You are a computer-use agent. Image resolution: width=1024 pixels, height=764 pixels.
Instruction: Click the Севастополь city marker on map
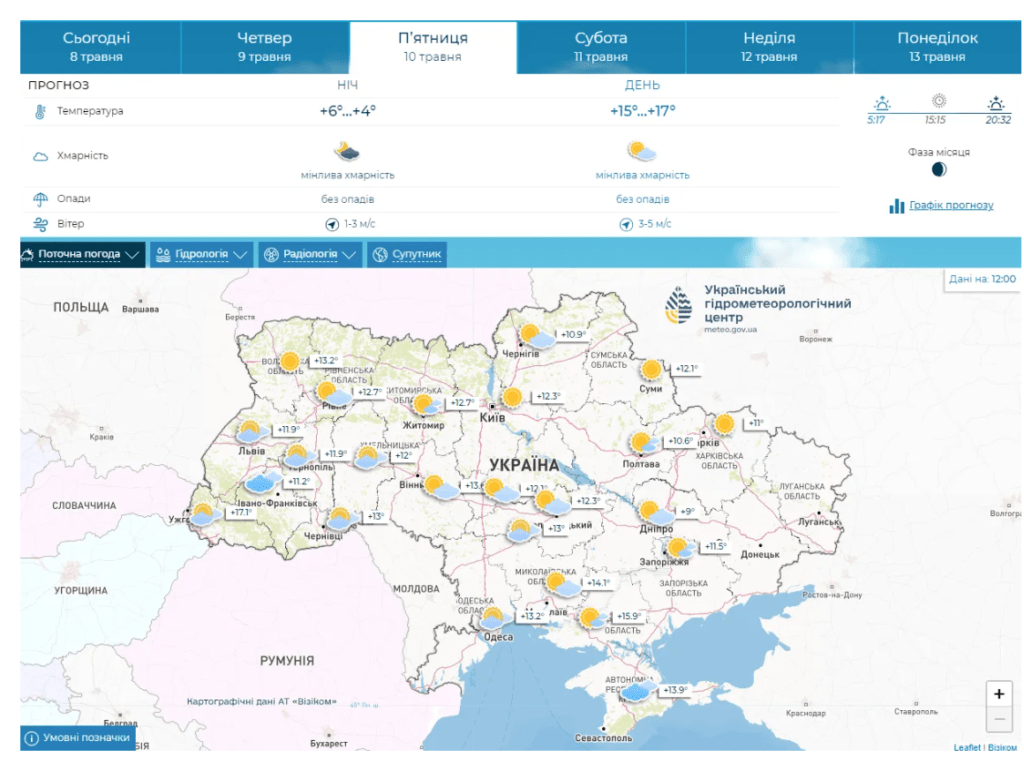(604, 728)
